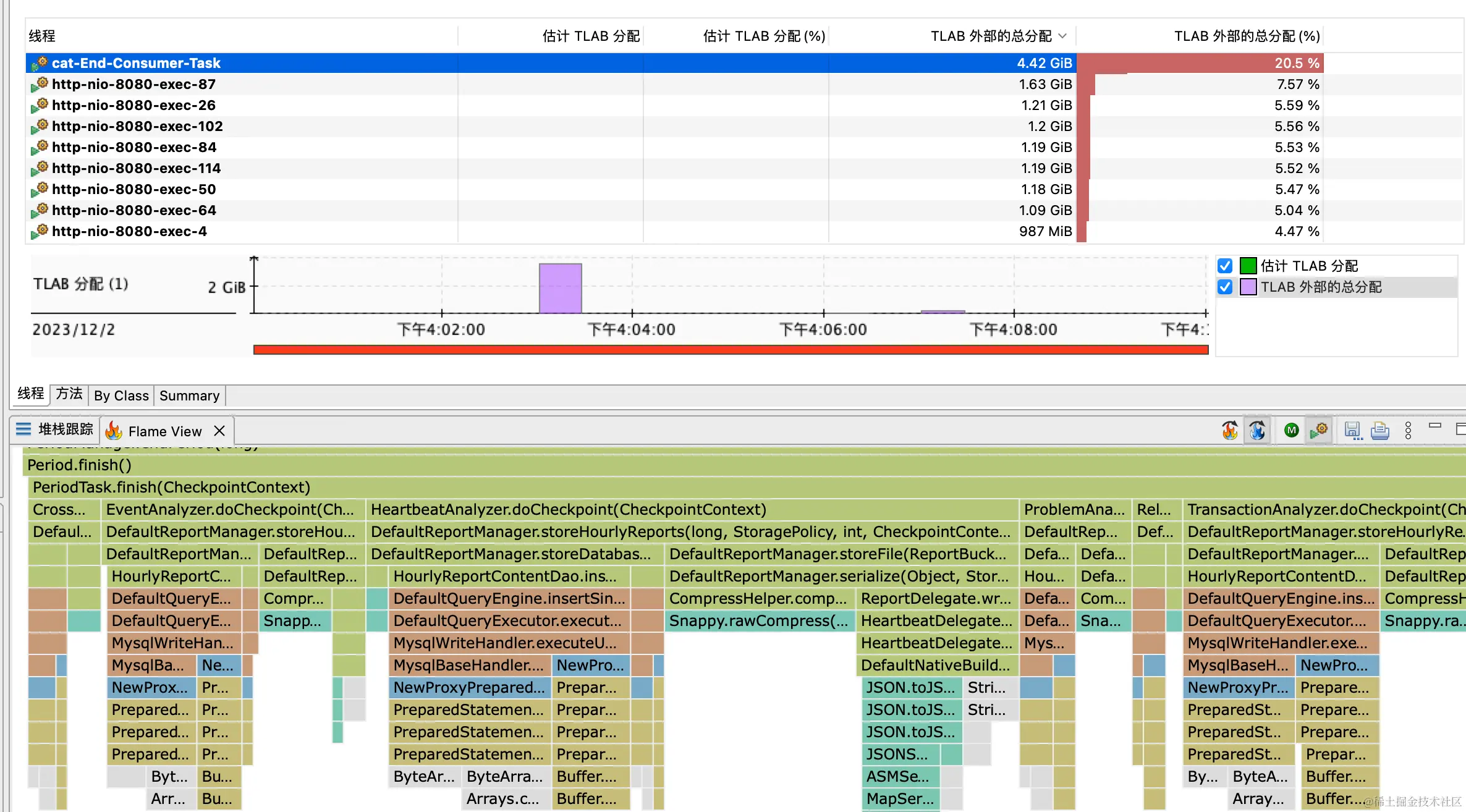Click the PeriodTask.finish(CheckpointContext) frame
Viewport: 1466px width, 812px height.
pyautogui.click(x=747, y=487)
